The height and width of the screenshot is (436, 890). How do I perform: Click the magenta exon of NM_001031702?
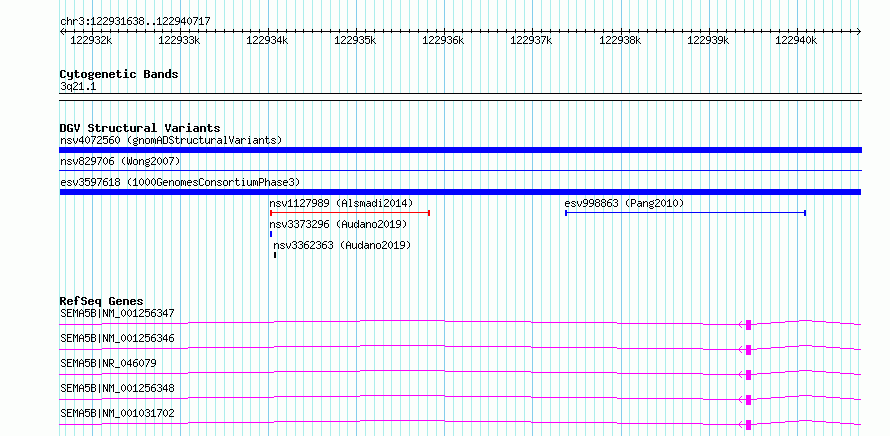(748, 425)
